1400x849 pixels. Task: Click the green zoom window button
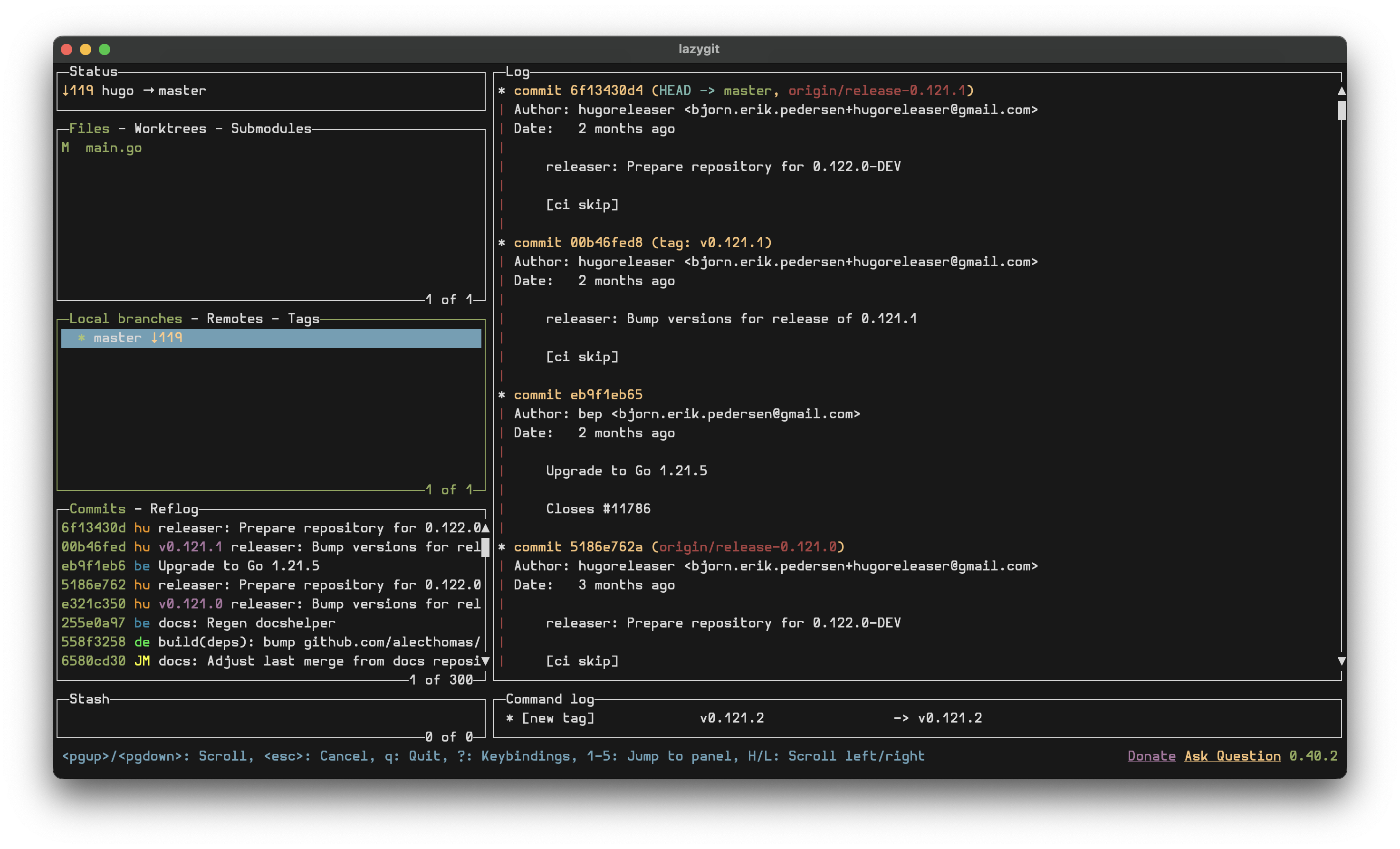tap(105, 49)
